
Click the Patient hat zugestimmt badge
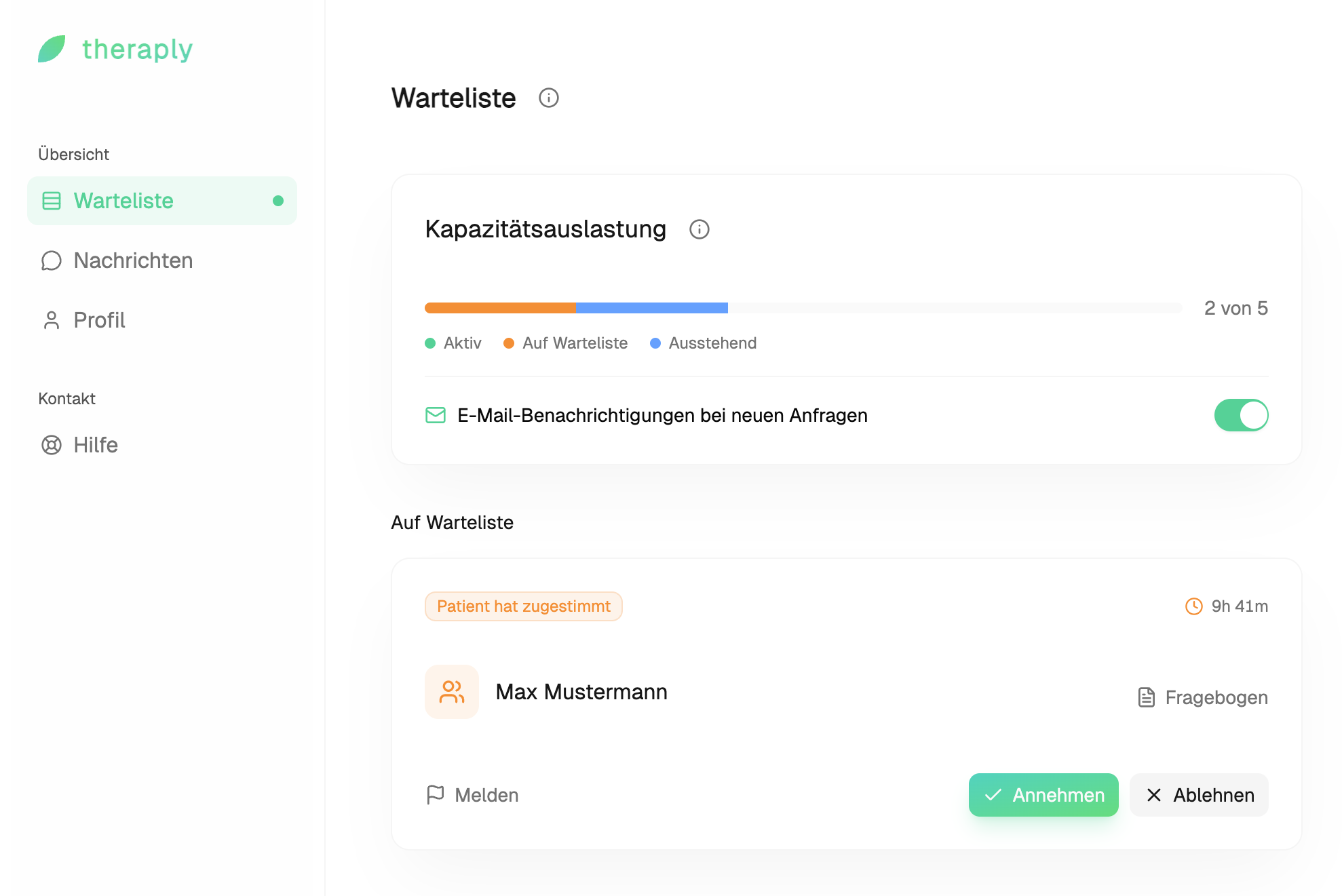pyautogui.click(x=523, y=606)
